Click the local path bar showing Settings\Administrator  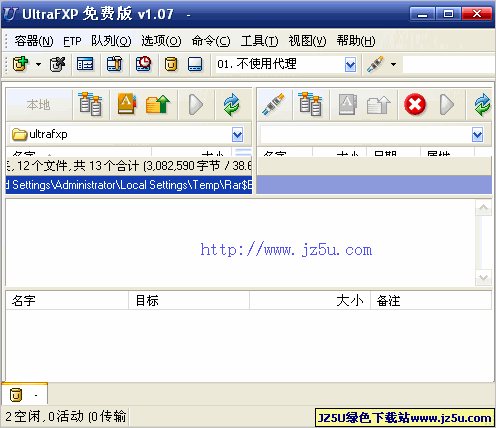click(x=129, y=185)
